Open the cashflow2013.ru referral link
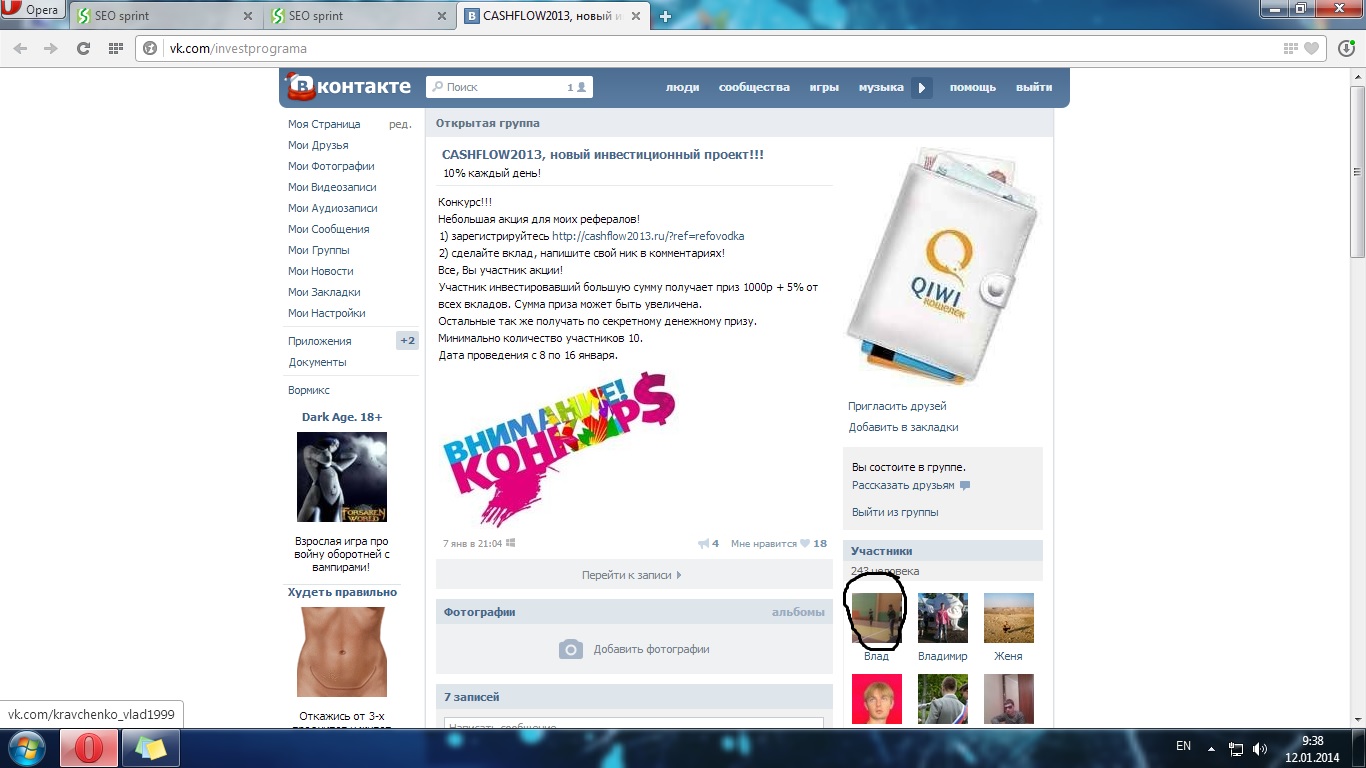Viewport: 1366px width, 768px height. pyautogui.click(x=648, y=236)
